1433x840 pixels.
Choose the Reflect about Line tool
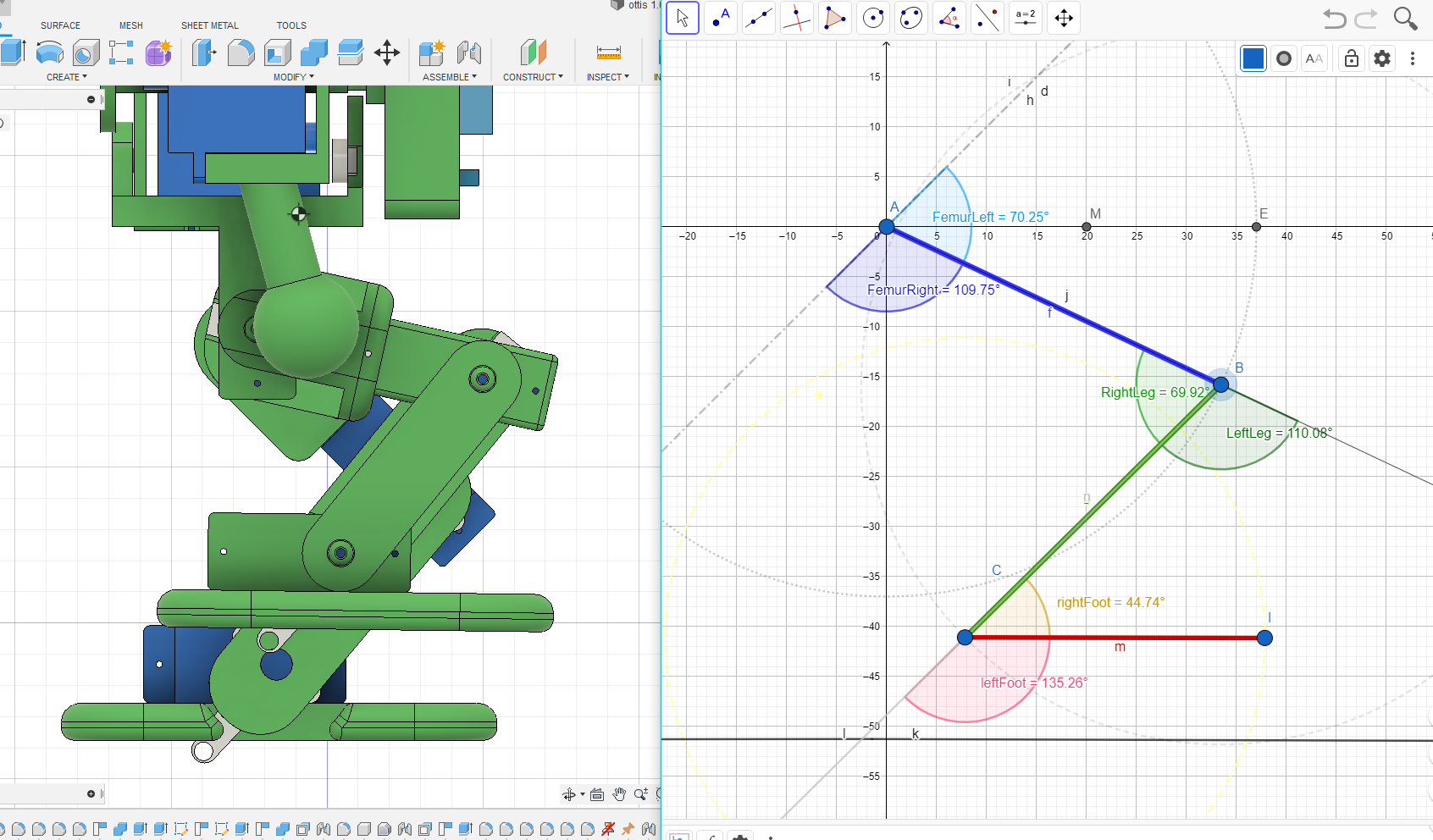point(988,17)
